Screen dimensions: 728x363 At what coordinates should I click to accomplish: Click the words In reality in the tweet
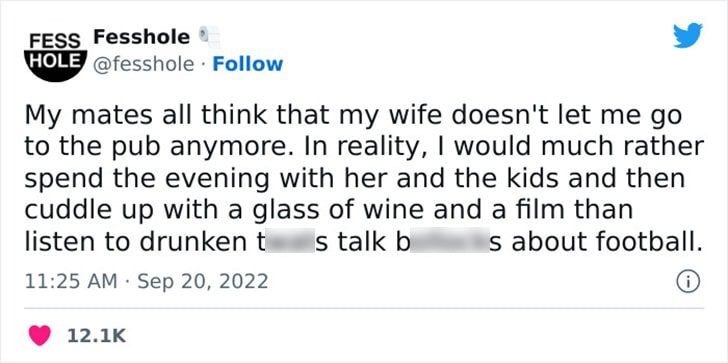[376, 149]
